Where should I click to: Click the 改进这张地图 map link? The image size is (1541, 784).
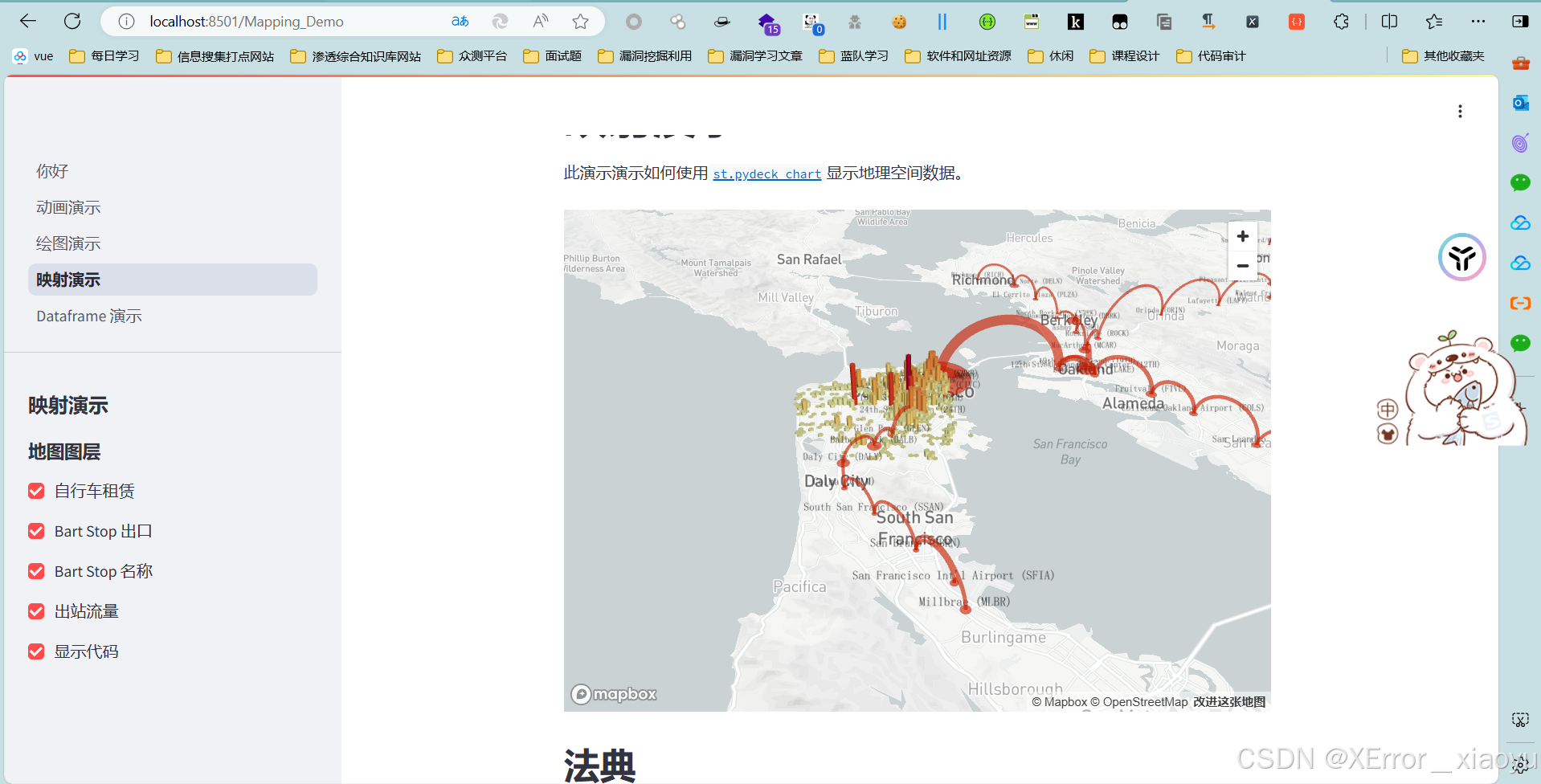pyautogui.click(x=1228, y=701)
